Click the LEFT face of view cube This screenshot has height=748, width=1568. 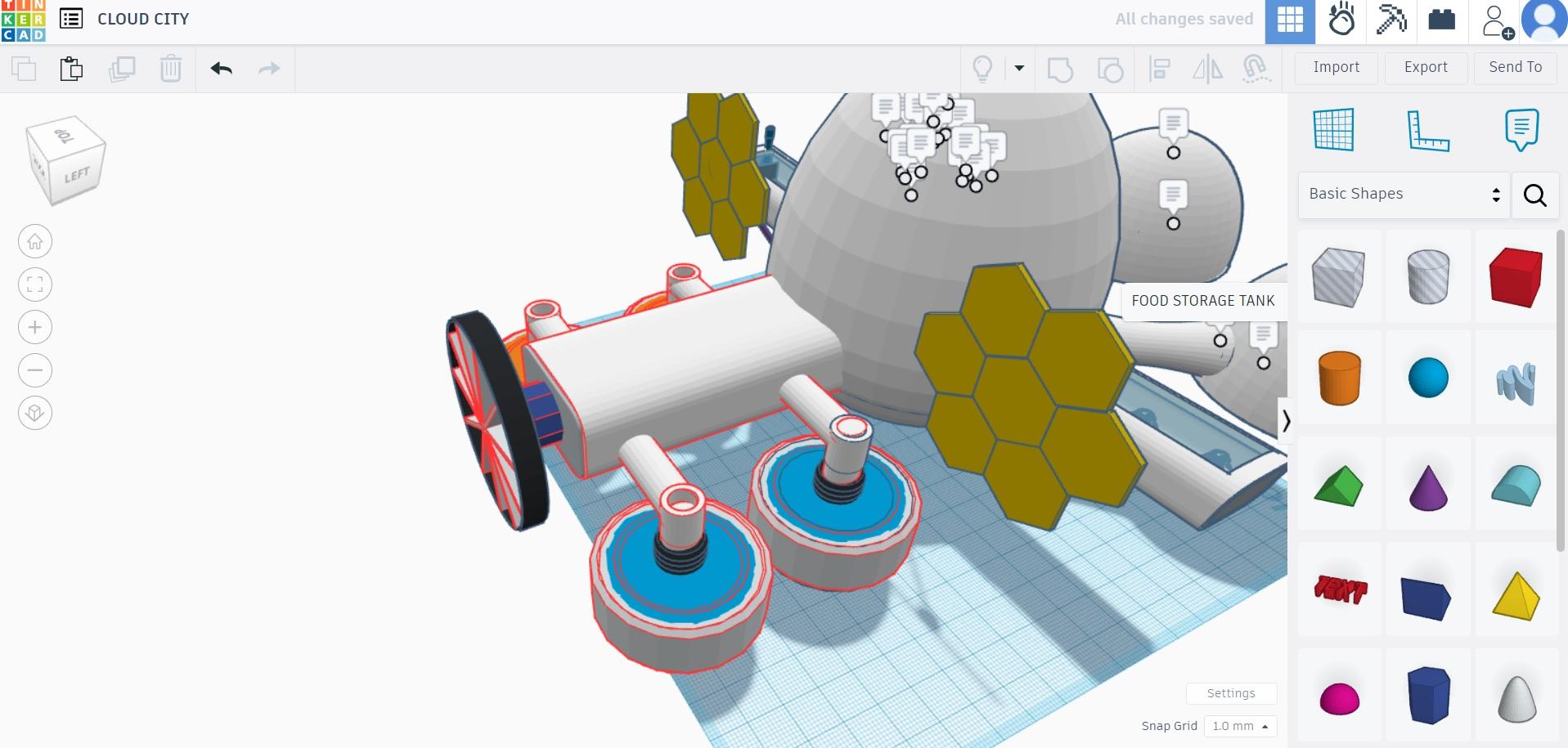click(x=77, y=175)
